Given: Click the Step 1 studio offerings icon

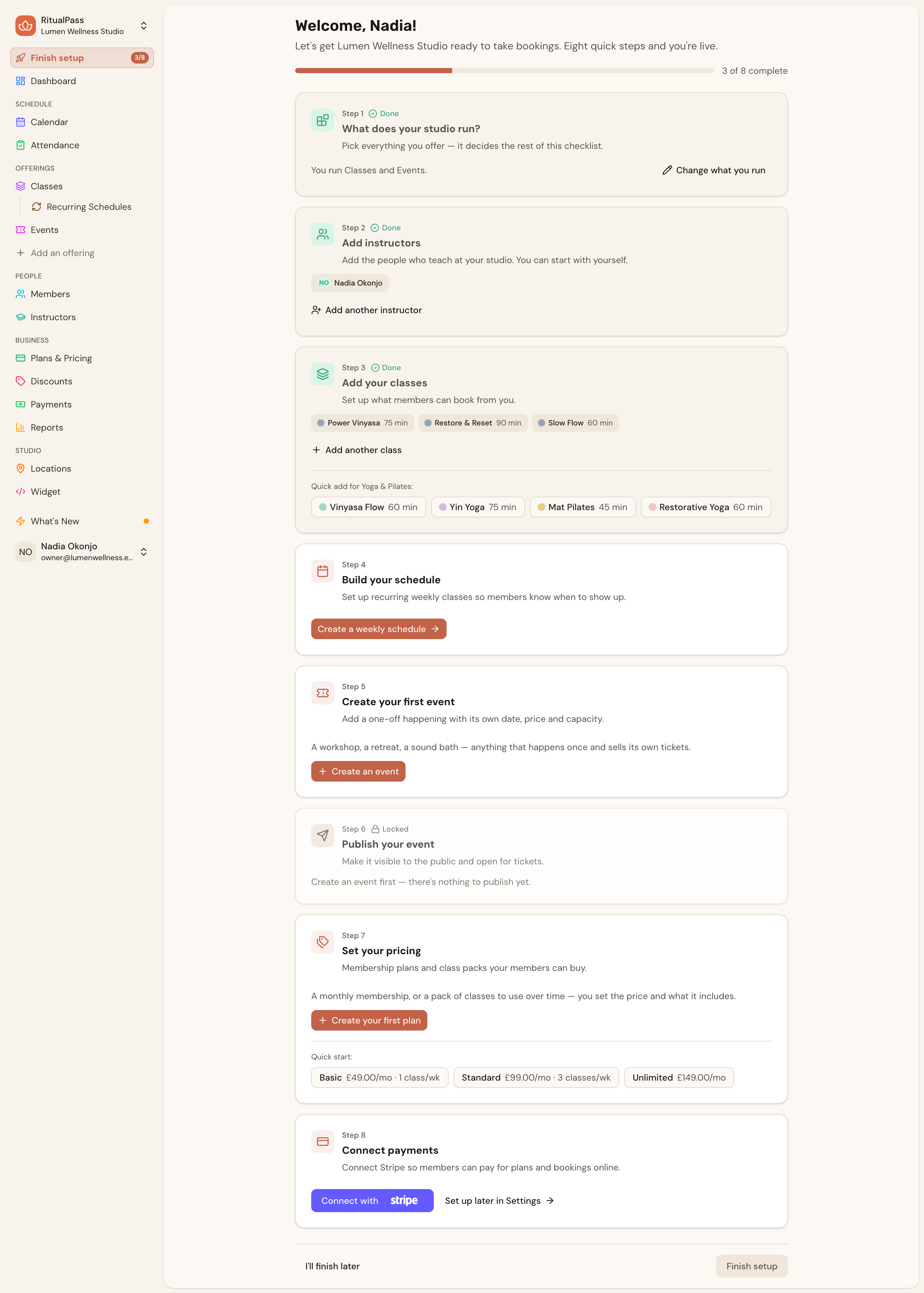Looking at the screenshot, I should click(x=323, y=120).
